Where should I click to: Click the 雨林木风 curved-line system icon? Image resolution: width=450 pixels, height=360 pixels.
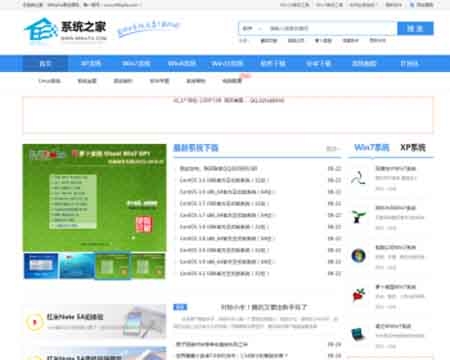[358, 178]
